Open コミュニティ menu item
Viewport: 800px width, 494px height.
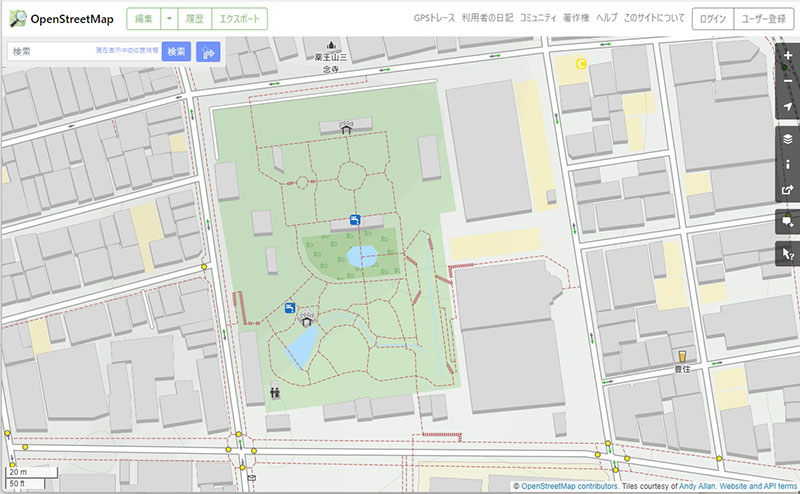(x=538, y=18)
